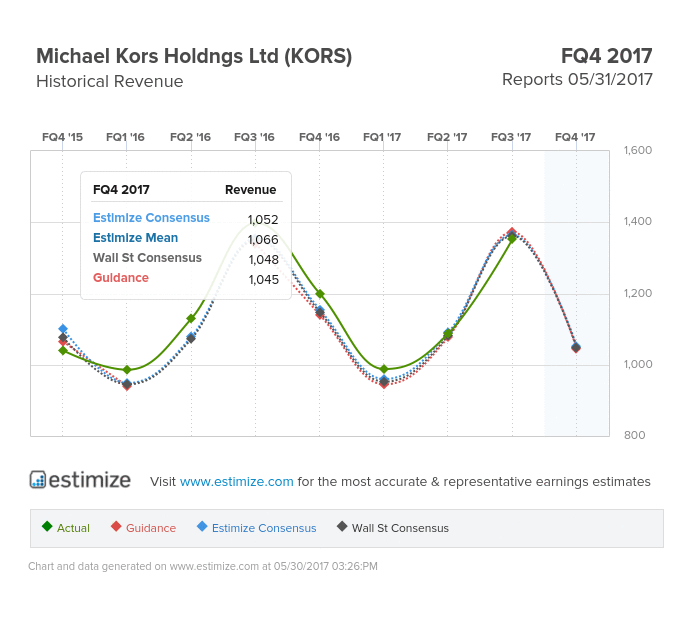
Task: Click the Estimize Mean row in tooltip
Action: click(186, 238)
